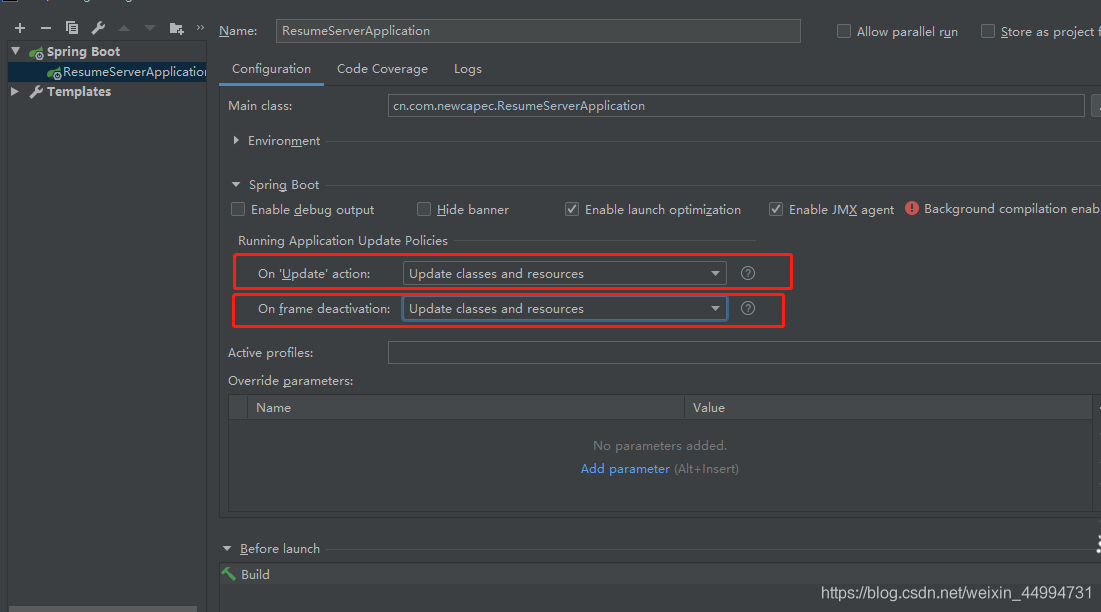This screenshot has width=1101, height=612.
Task: Open the On 'Update' action dropdown
Action: pos(565,273)
